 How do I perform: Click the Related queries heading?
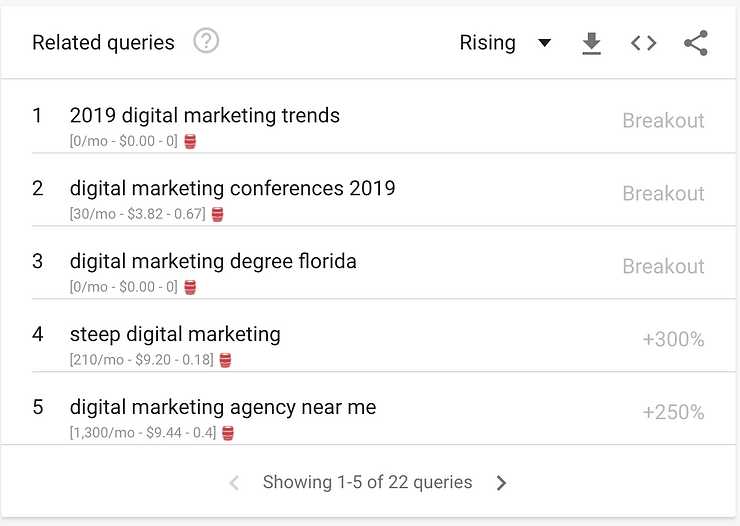[103, 42]
